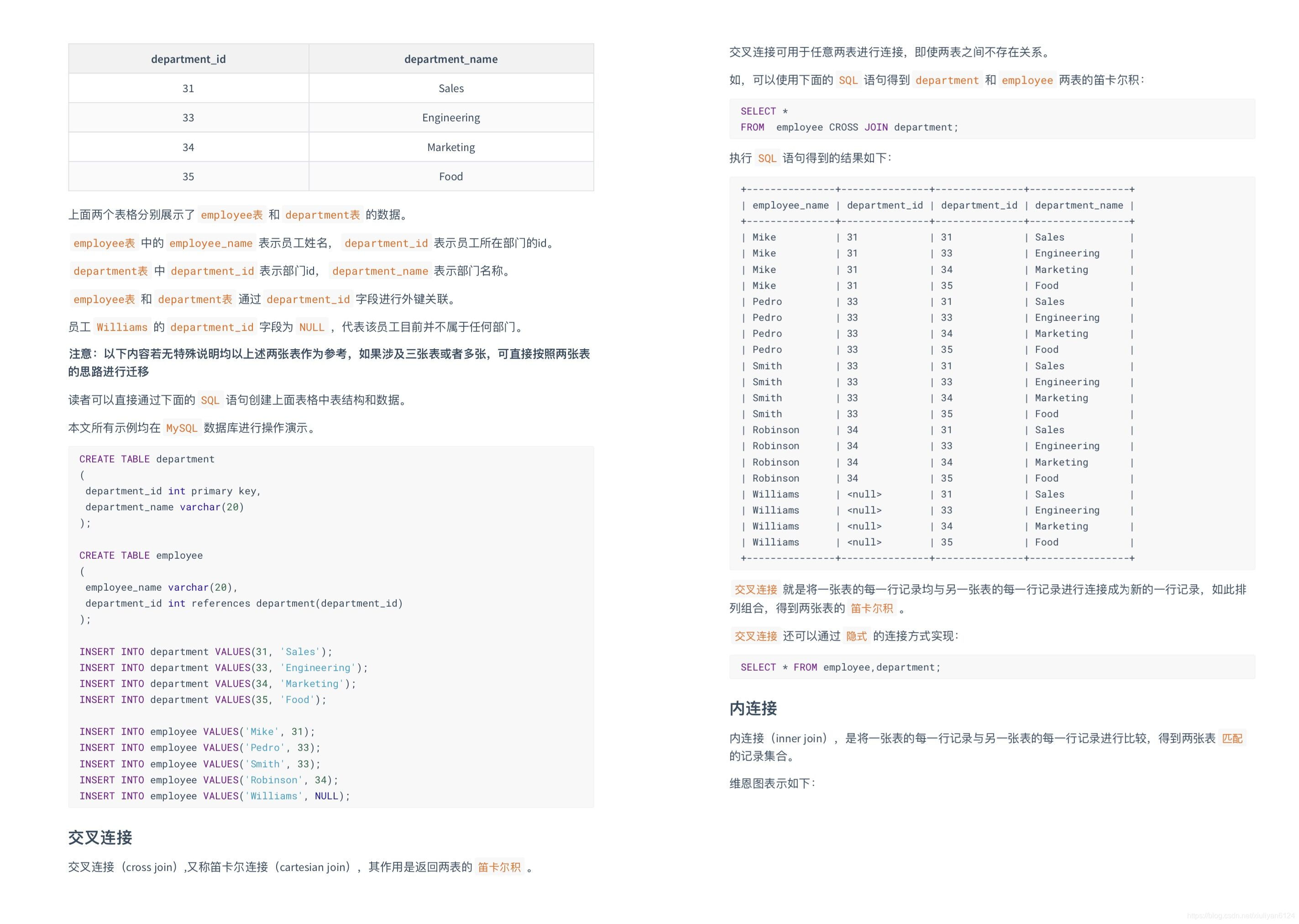Click the CREATE TABLE employee code line

tap(141, 555)
